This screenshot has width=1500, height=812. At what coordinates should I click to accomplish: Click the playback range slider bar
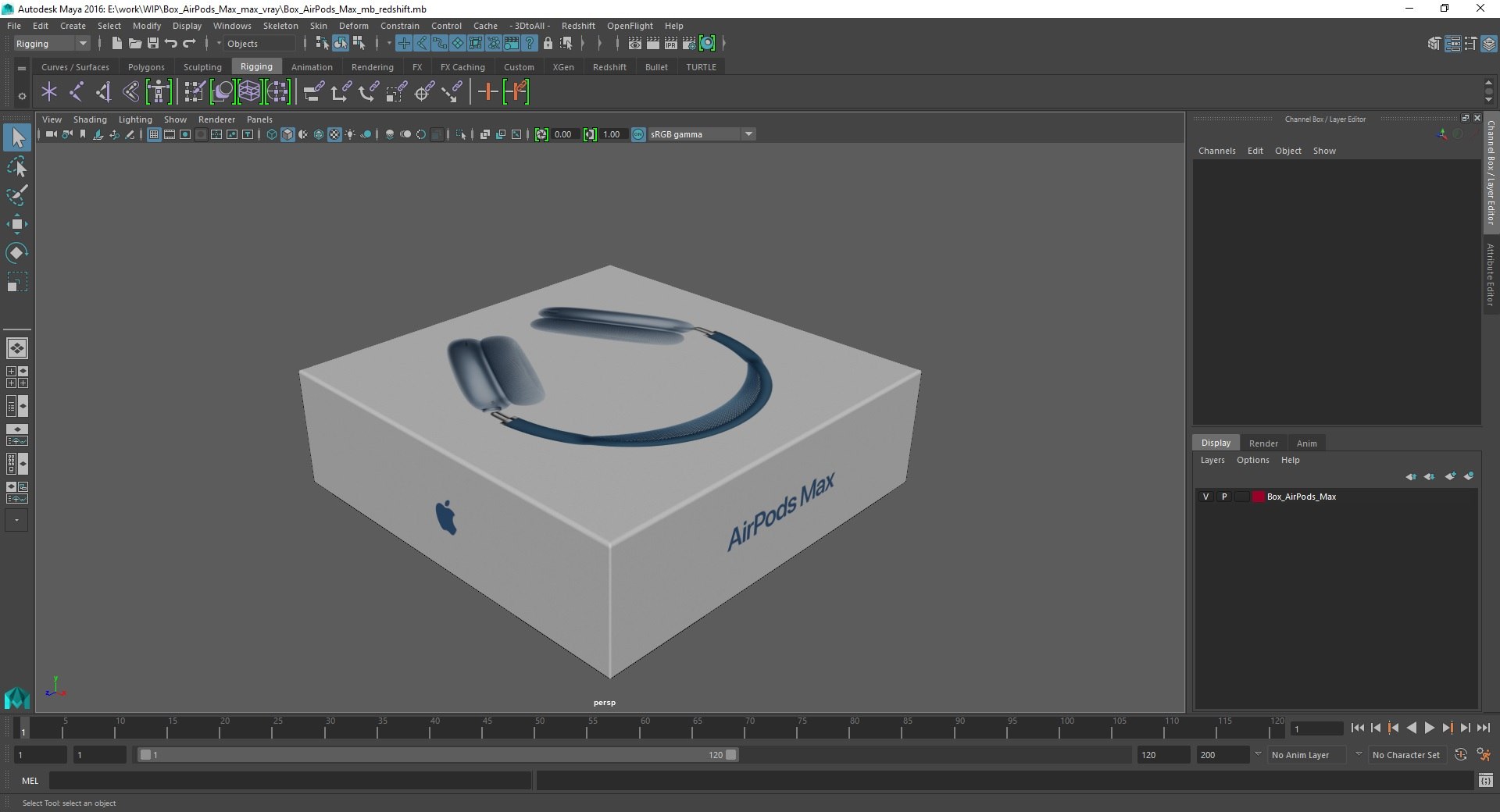437,755
